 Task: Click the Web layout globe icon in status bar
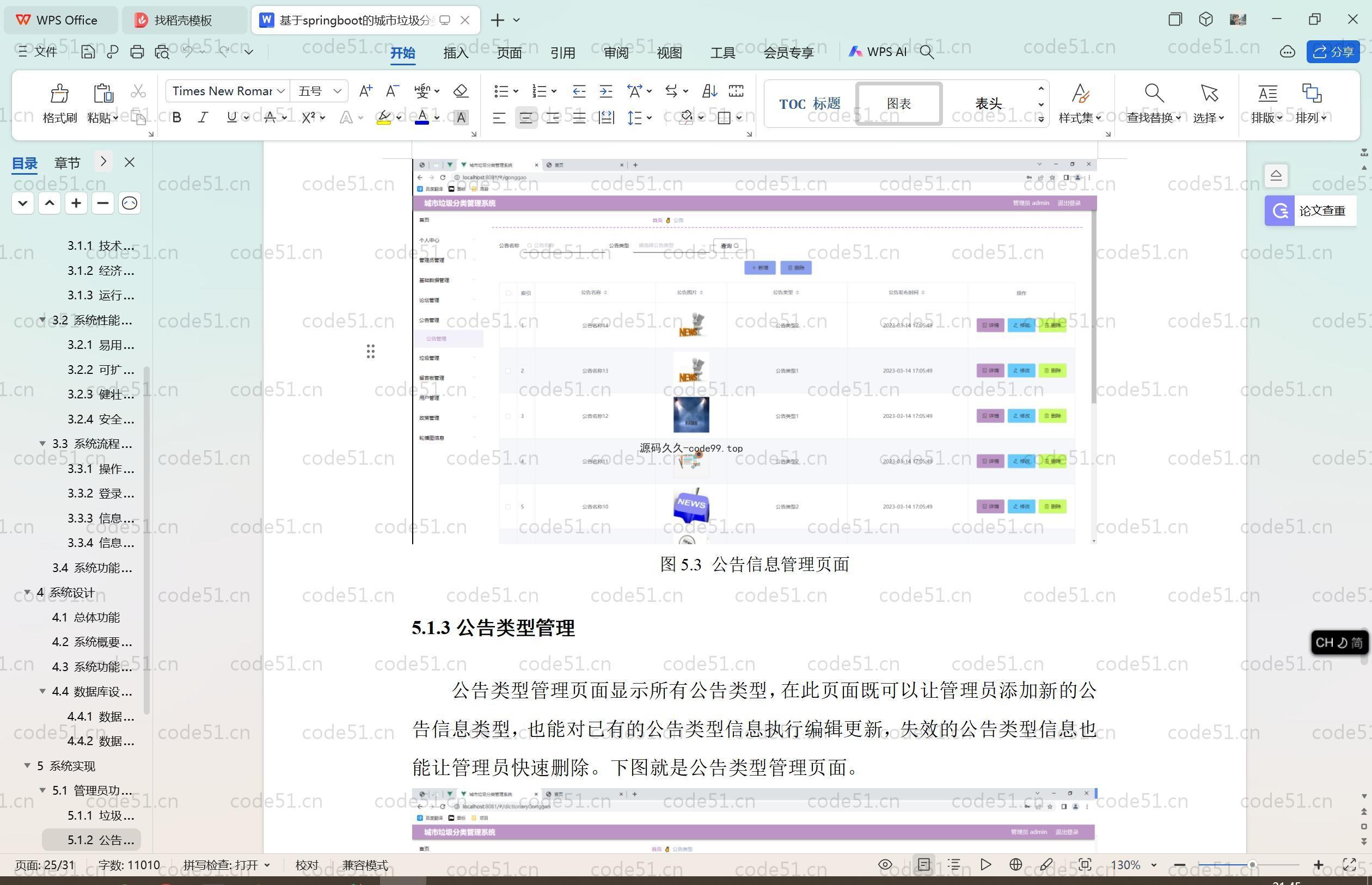point(1015,864)
